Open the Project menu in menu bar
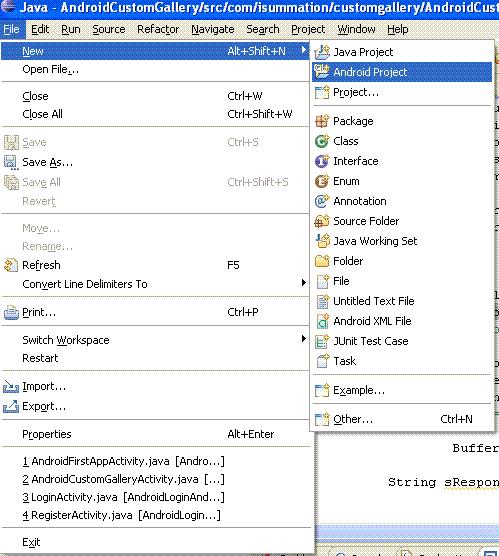 coord(308,29)
